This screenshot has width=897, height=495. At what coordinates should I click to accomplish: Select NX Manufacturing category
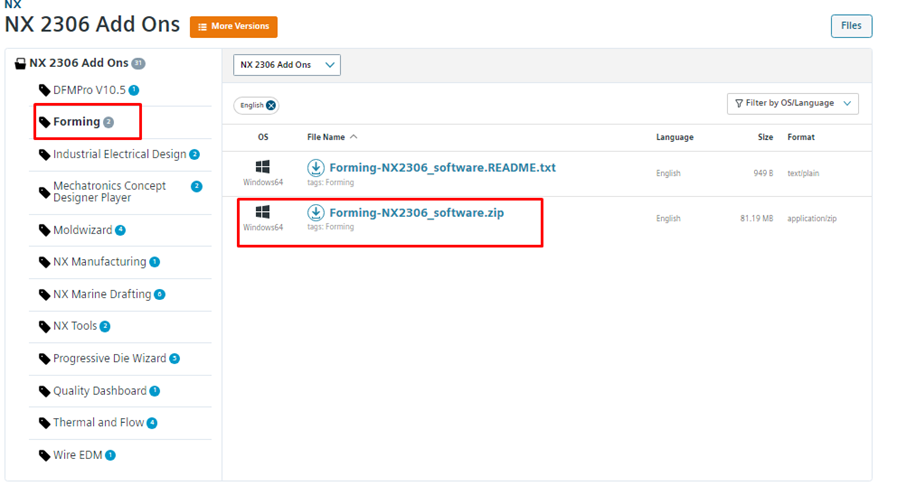100,262
